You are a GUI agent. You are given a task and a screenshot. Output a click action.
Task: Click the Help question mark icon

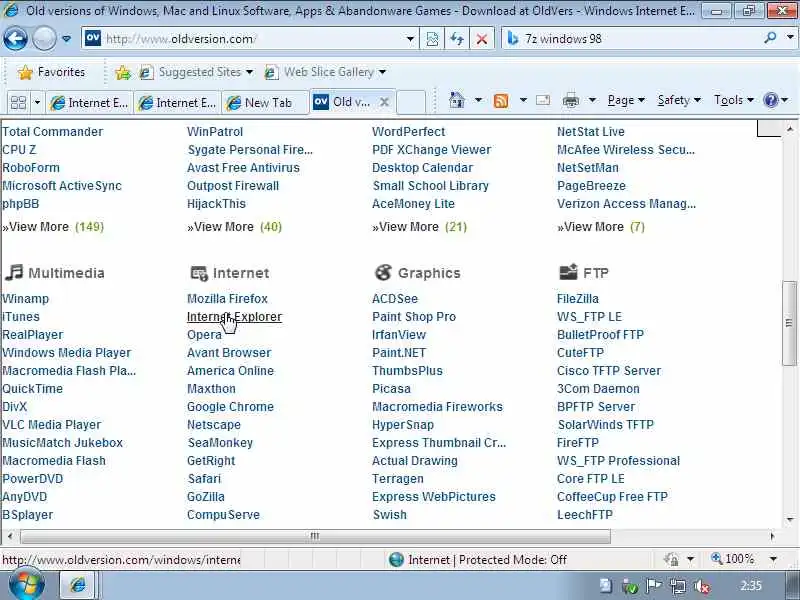coord(770,100)
